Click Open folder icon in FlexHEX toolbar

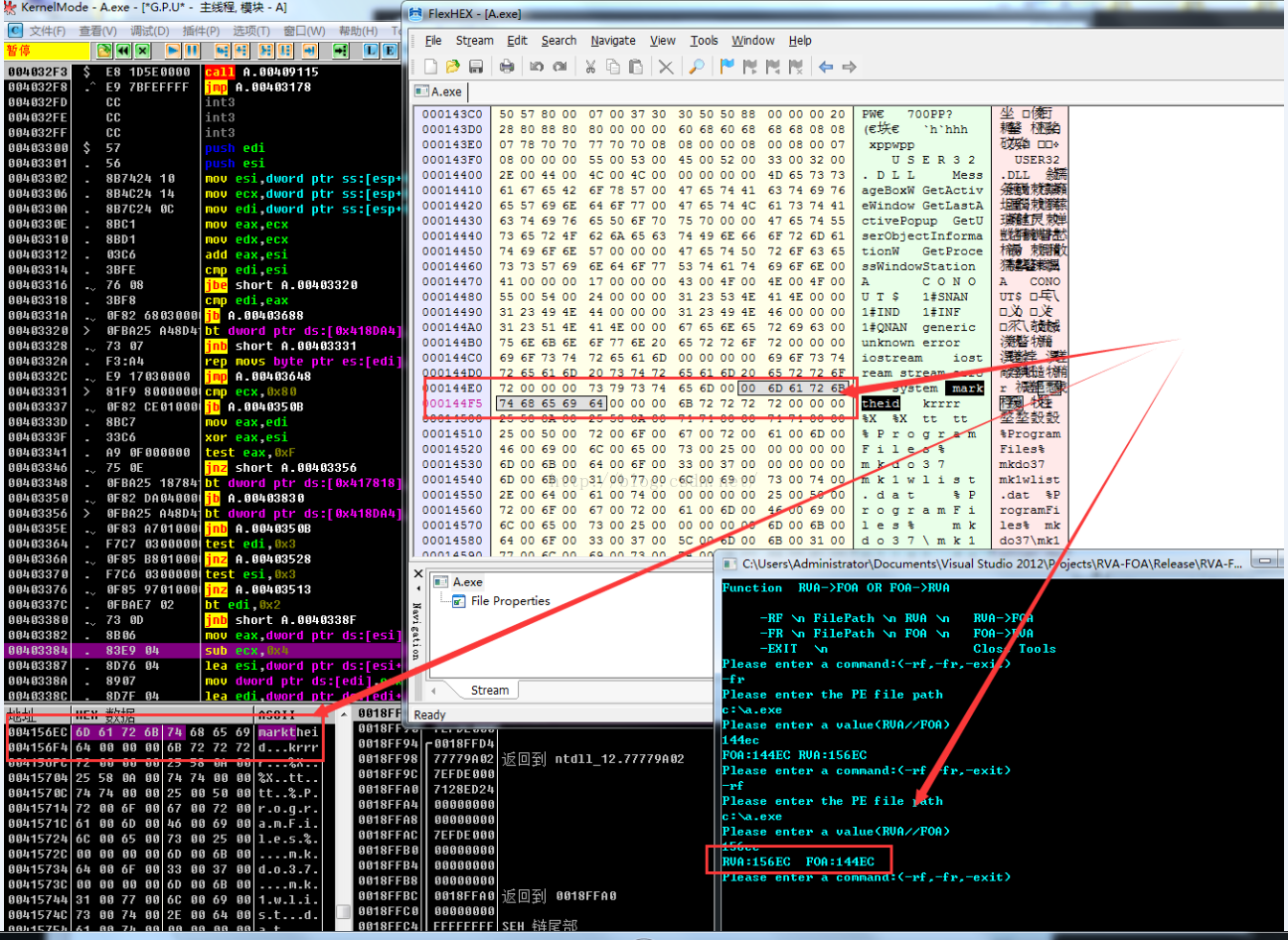453,67
